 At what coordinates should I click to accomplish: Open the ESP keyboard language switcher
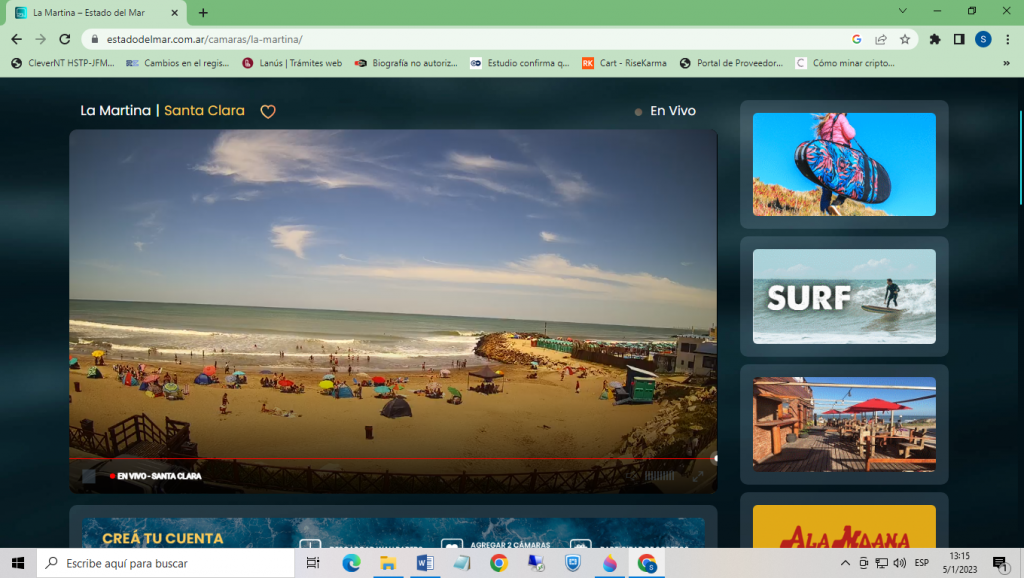[921, 563]
